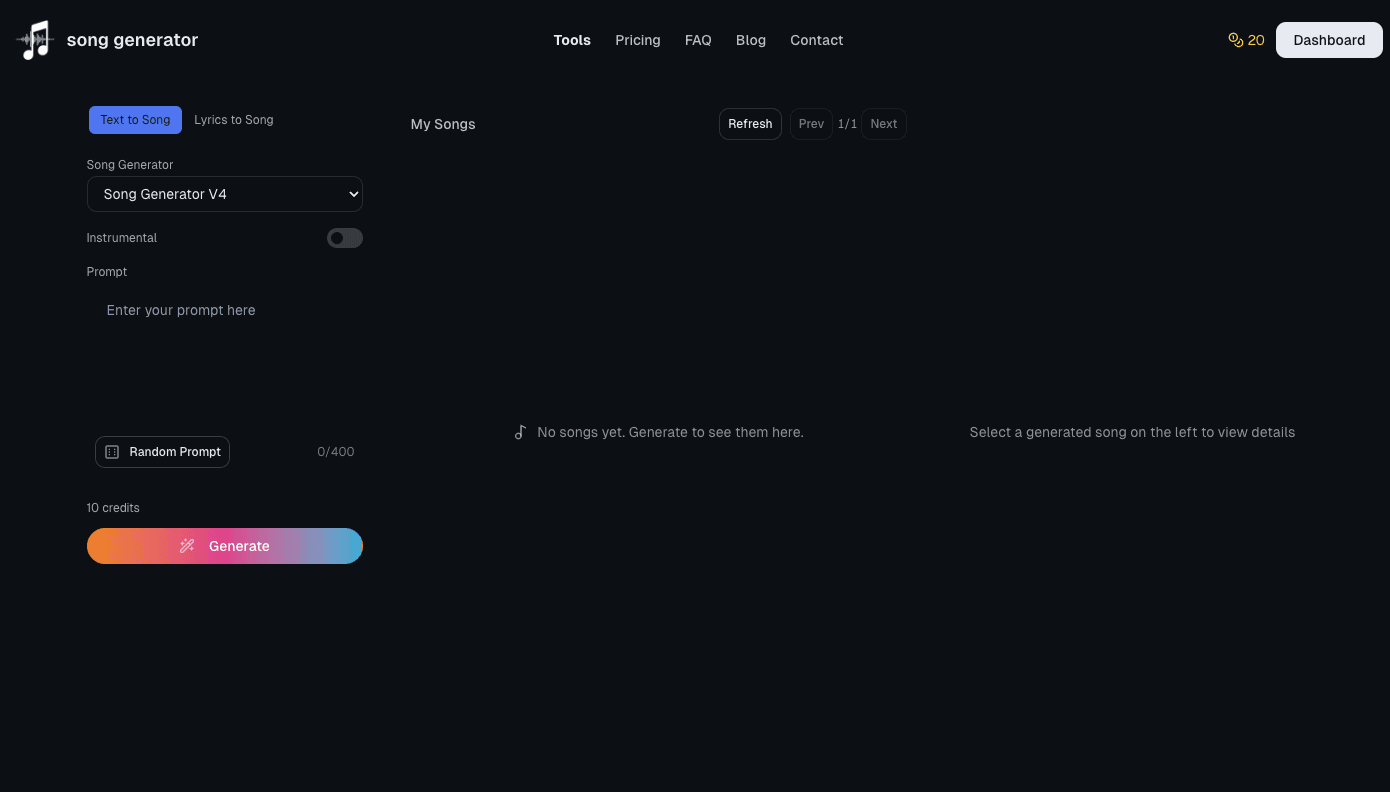Click the music note logo icon
The width and height of the screenshot is (1390, 792).
tap(35, 40)
